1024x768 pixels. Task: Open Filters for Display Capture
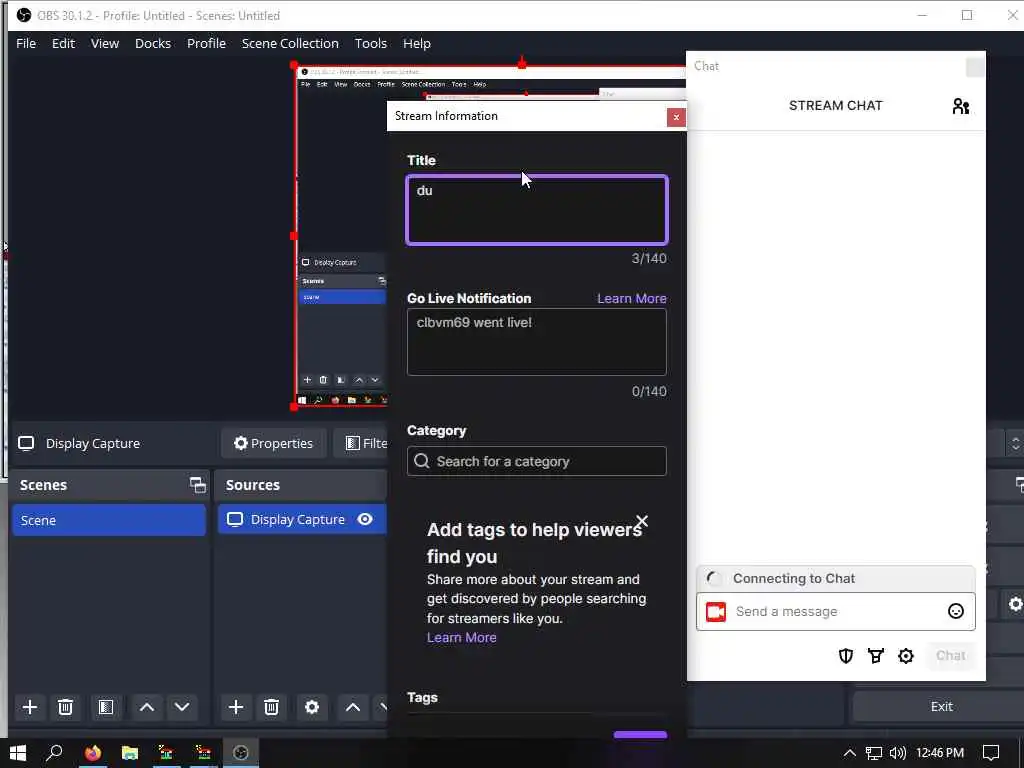pyautogui.click(x=361, y=443)
